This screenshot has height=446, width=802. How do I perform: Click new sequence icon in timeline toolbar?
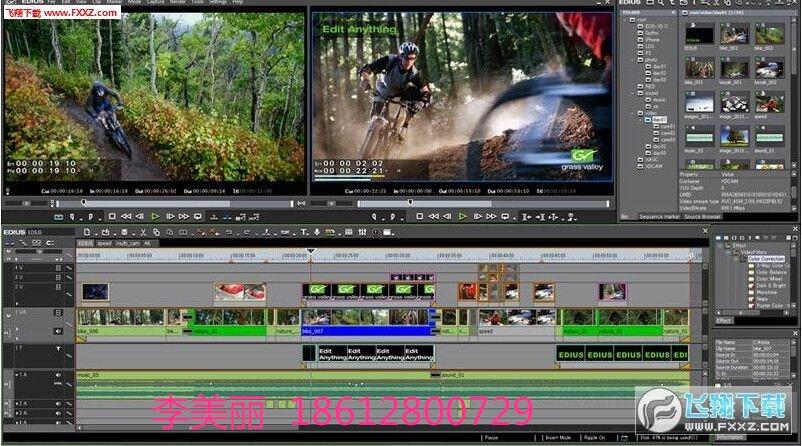pos(86,232)
